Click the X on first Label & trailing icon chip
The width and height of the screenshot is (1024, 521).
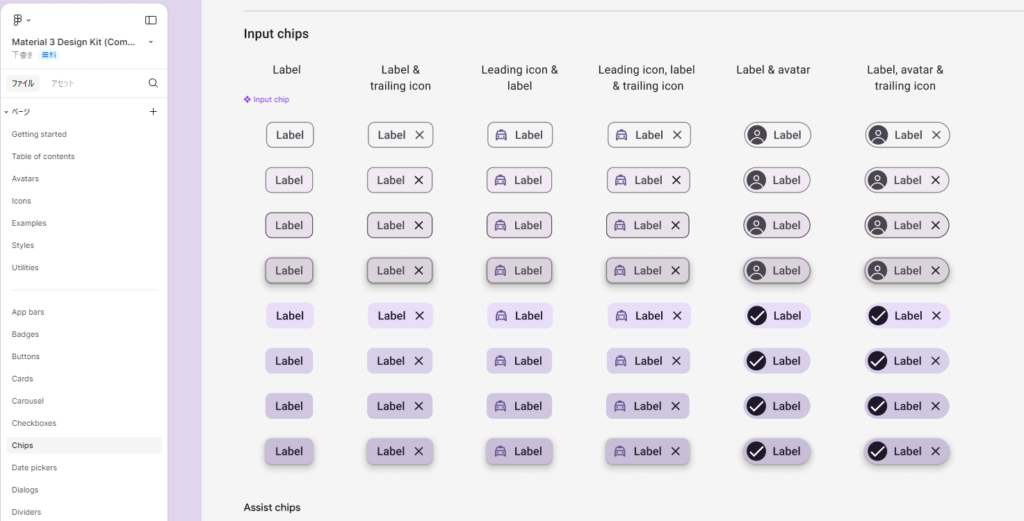[x=419, y=135]
